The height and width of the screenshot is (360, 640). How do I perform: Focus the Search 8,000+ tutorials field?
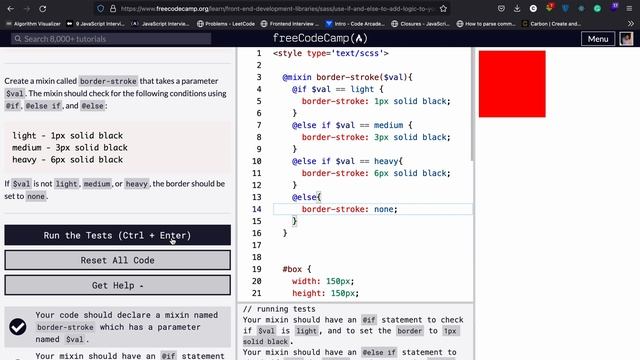pyautogui.click(x=111, y=39)
